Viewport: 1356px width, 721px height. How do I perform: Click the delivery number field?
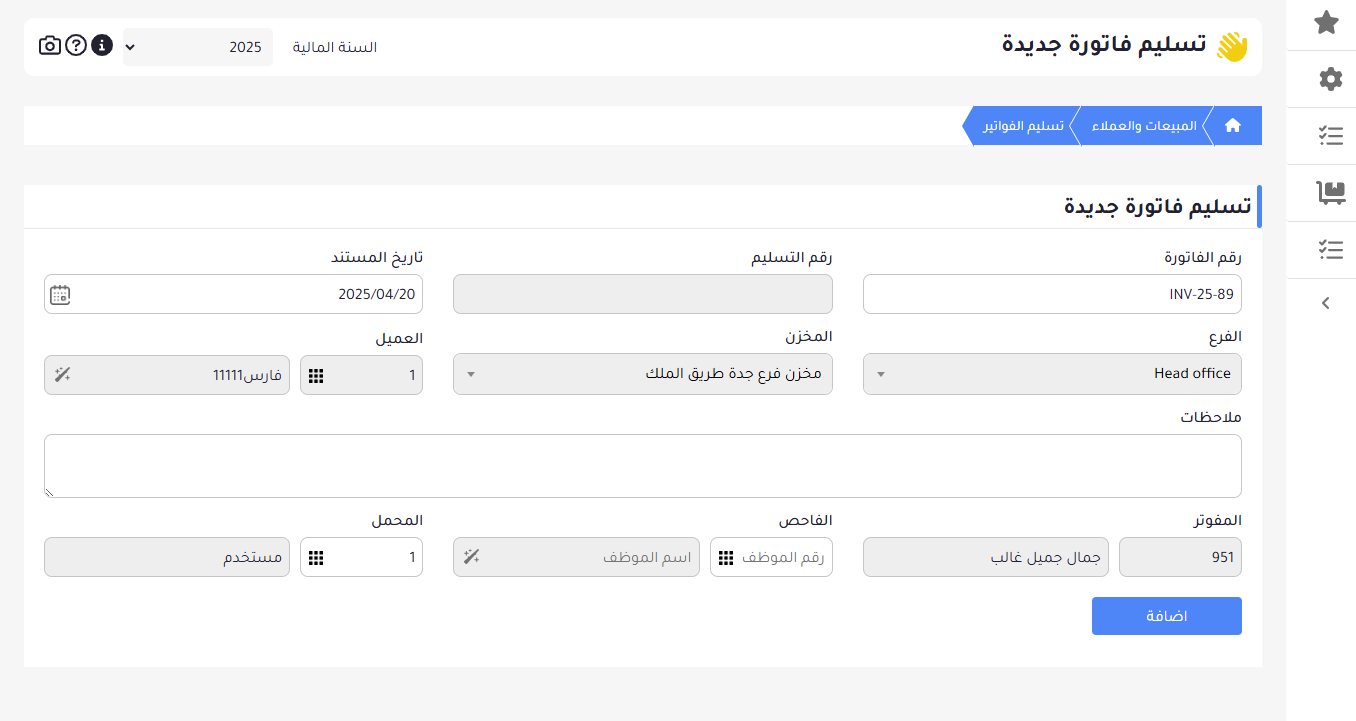643,295
